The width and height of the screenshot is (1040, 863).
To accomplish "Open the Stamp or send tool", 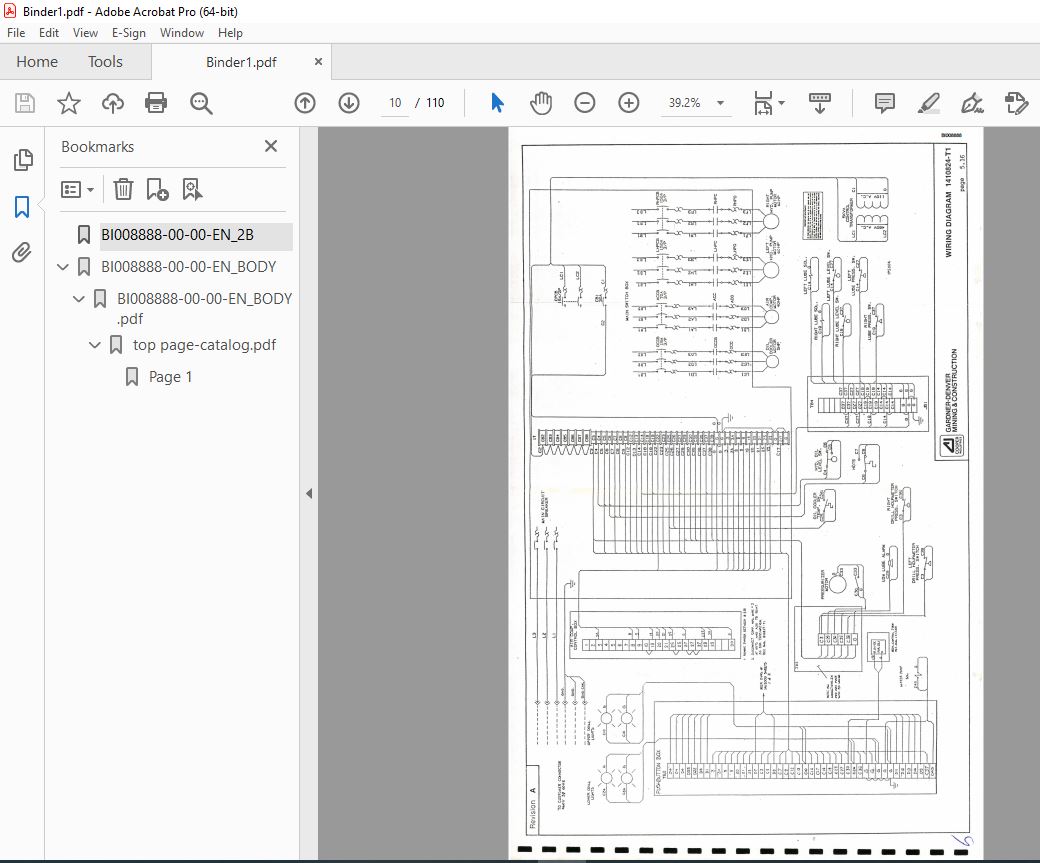I will pos(1015,103).
